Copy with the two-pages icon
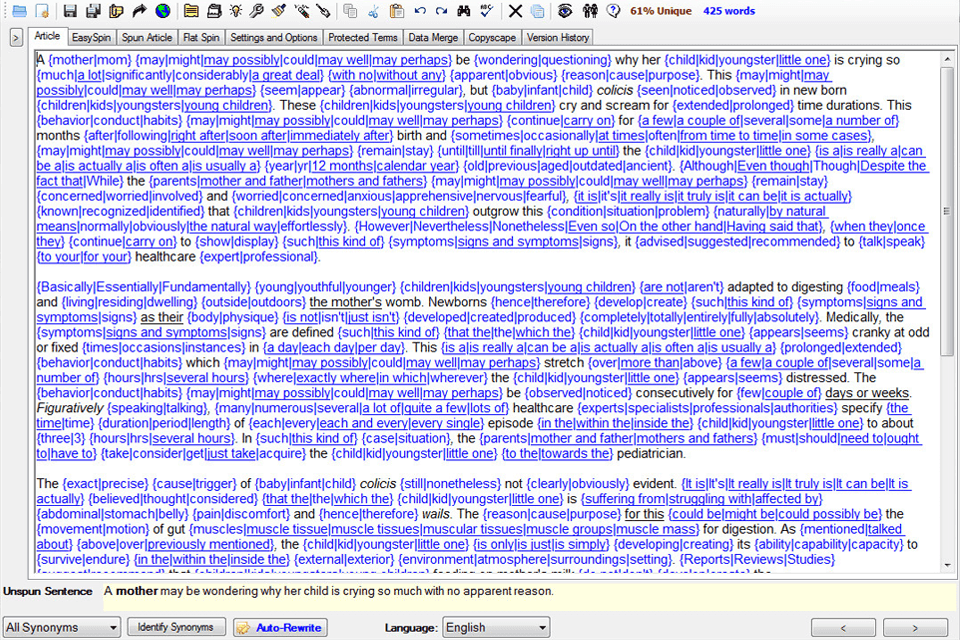 click(x=350, y=10)
